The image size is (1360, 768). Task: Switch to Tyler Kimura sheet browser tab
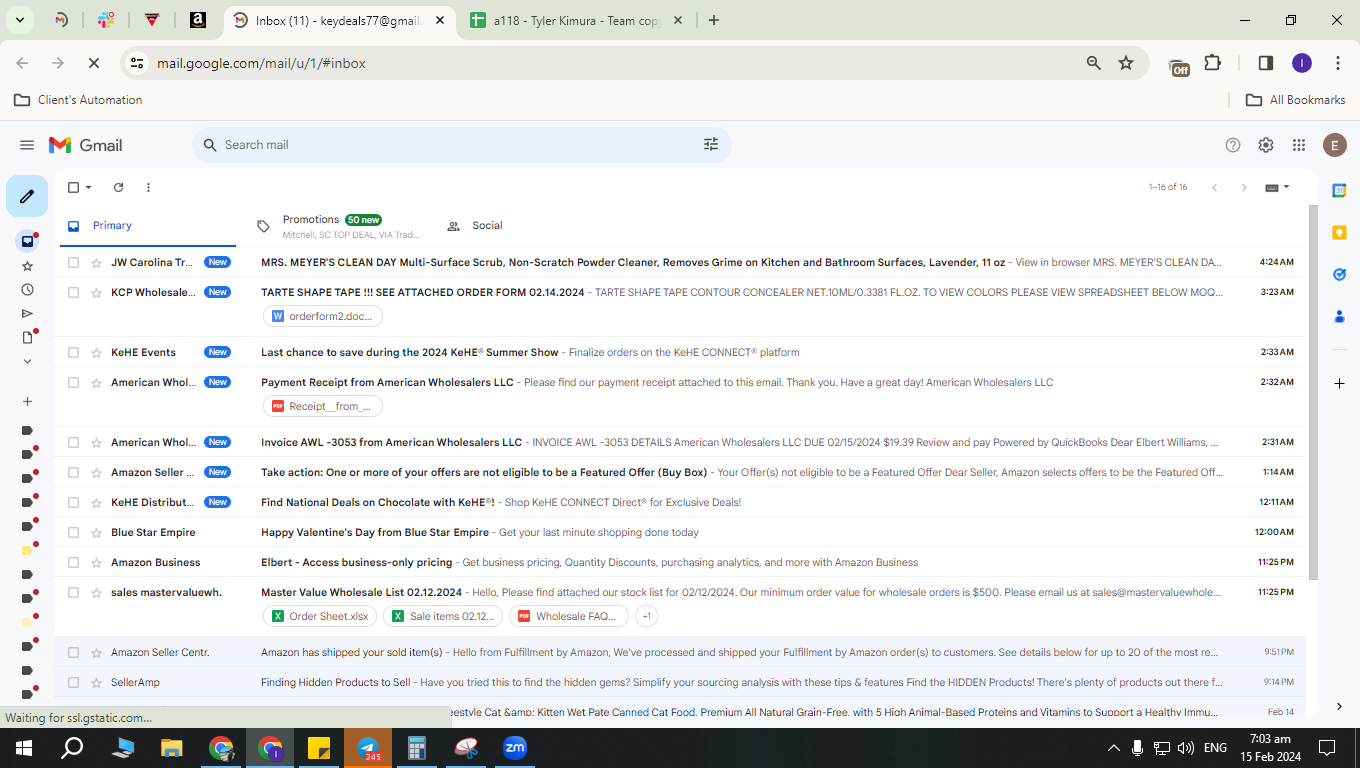click(x=578, y=20)
